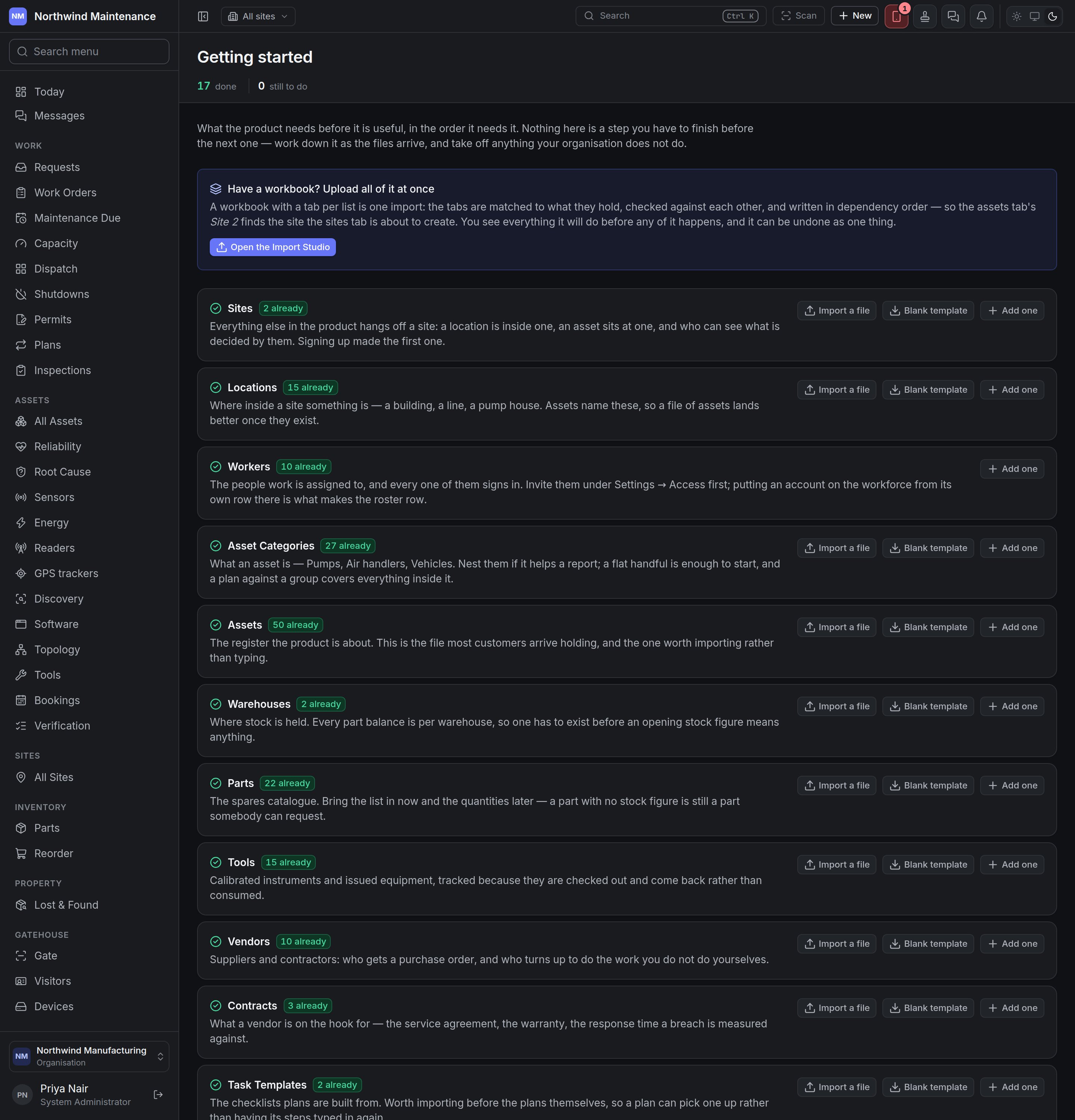Switch to dark theme moon icon
This screenshot has height=1120, width=1075.
(1053, 16)
